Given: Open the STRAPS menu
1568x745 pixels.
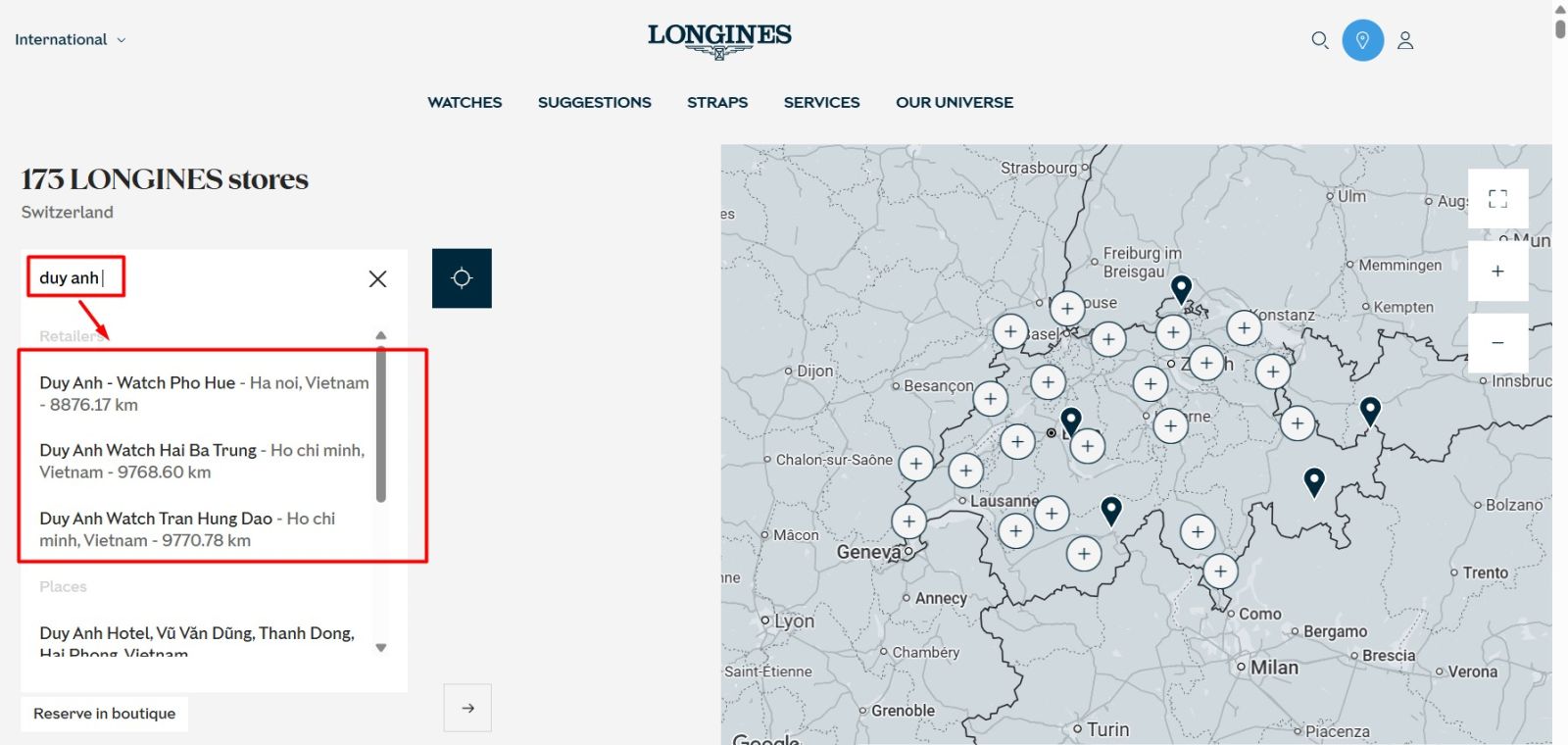Looking at the screenshot, I should 717,102.
